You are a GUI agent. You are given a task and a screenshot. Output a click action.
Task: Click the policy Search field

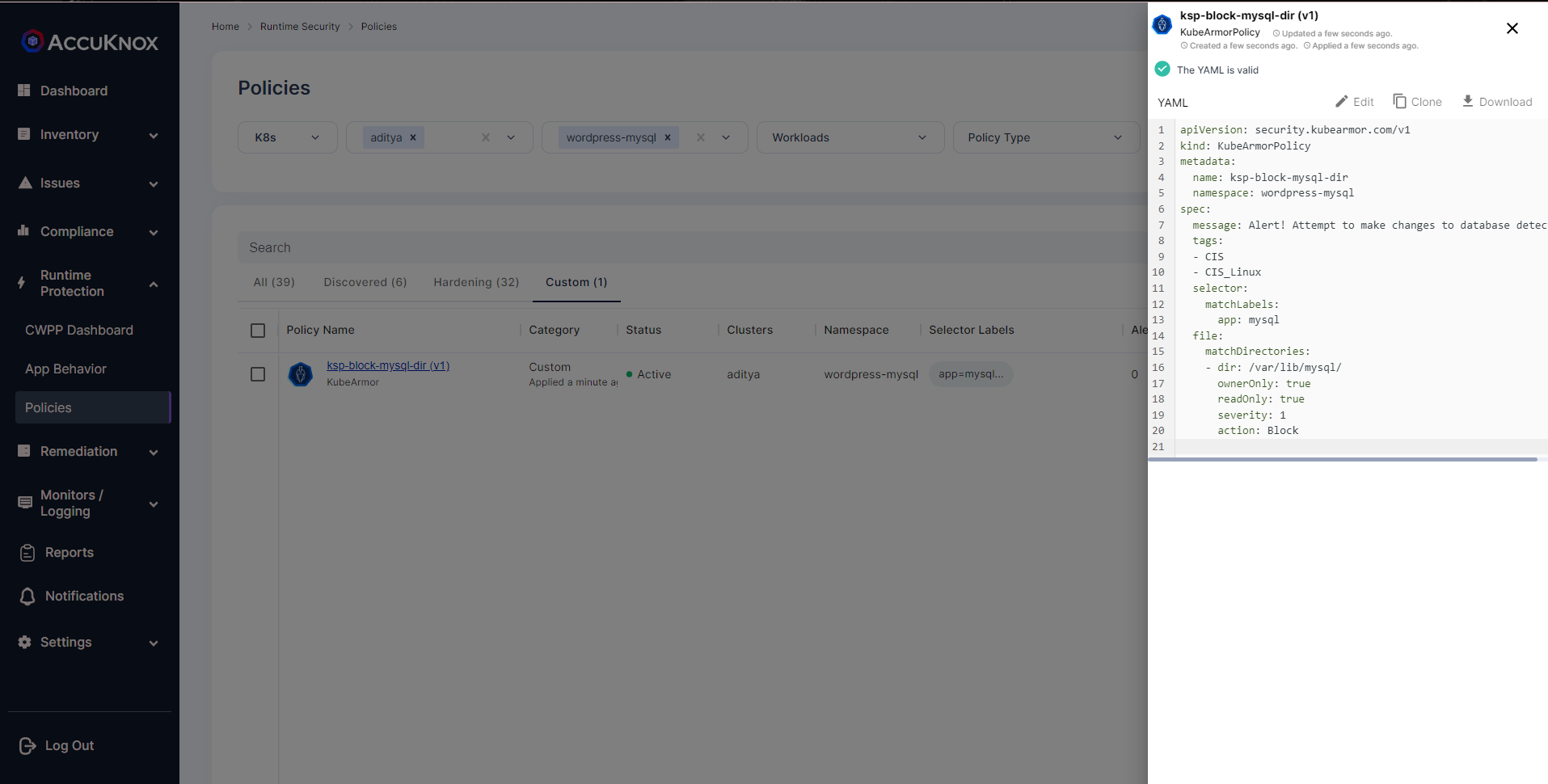(x=566, y=247)
